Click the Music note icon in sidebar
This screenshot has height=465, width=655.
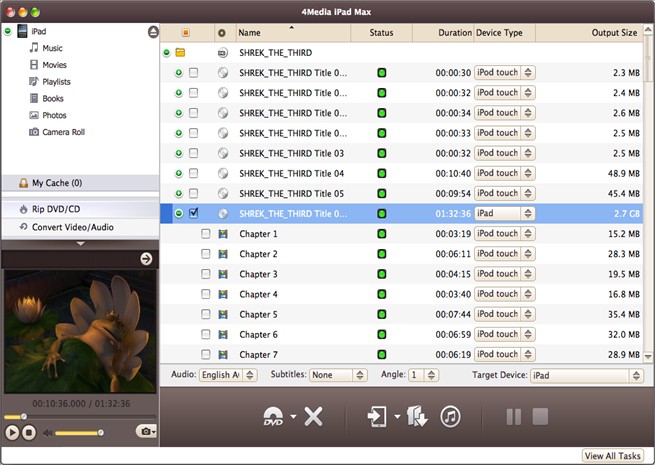pyautogui.click(x=33, y=48)
